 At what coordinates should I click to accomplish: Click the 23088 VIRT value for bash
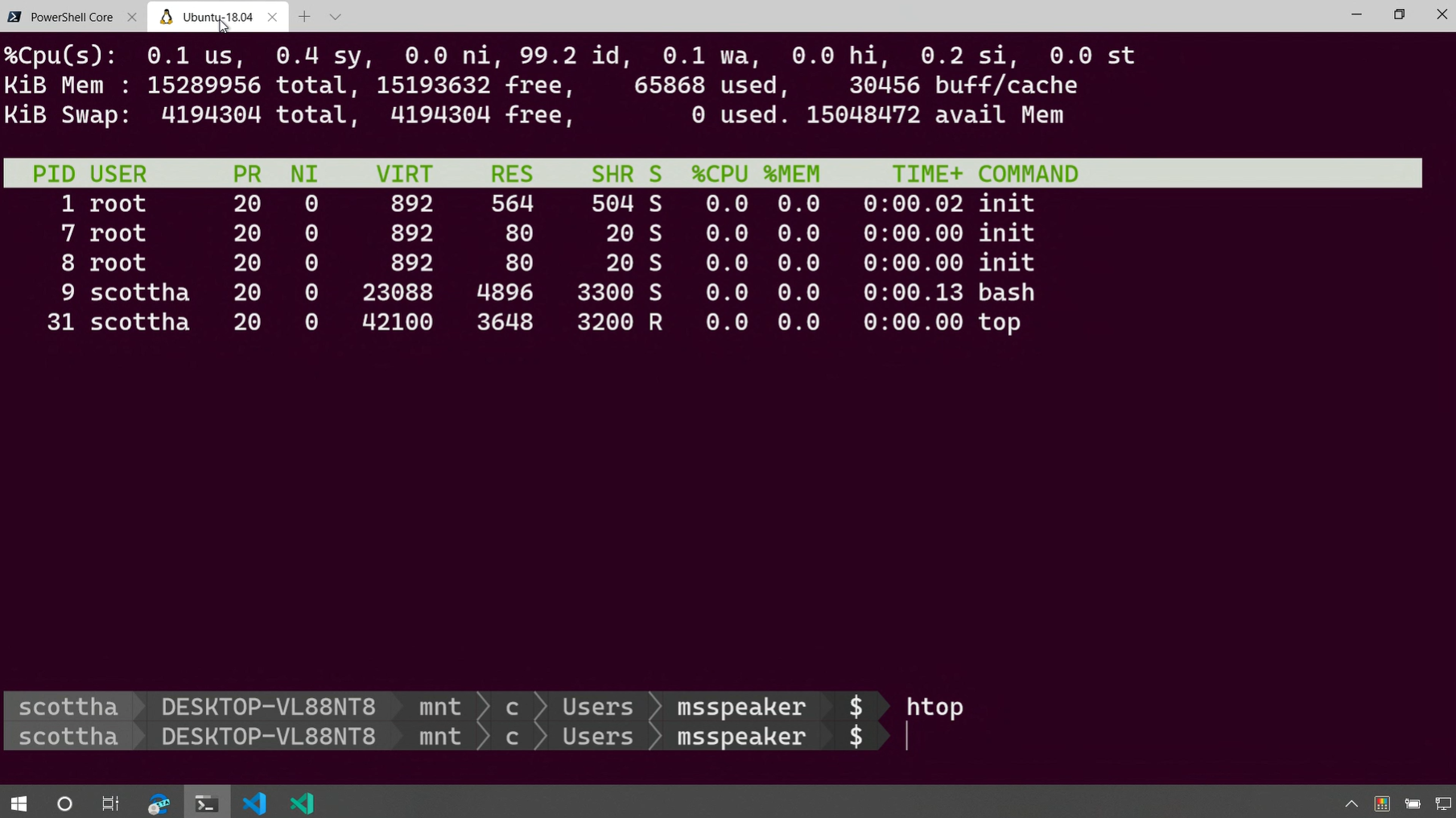[398, 292]
